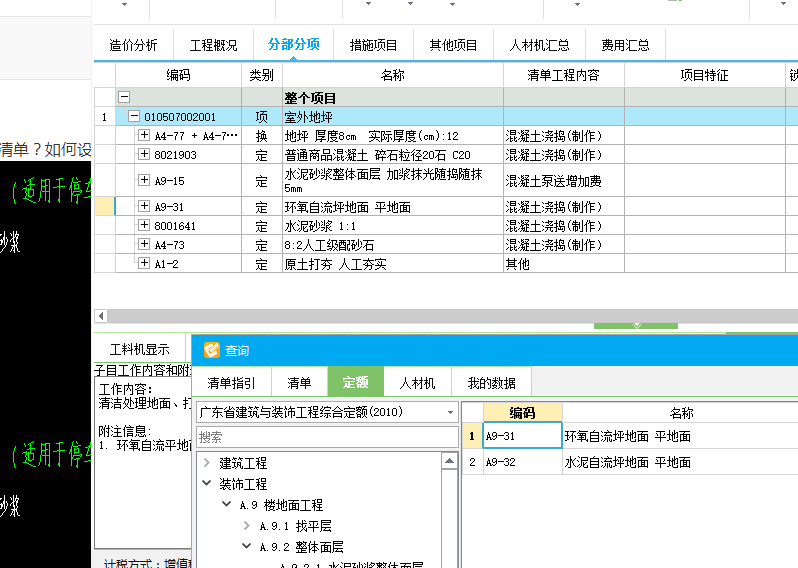Select the 环氧自流坪地面 平地面 cell in the main table

point(392,207)
